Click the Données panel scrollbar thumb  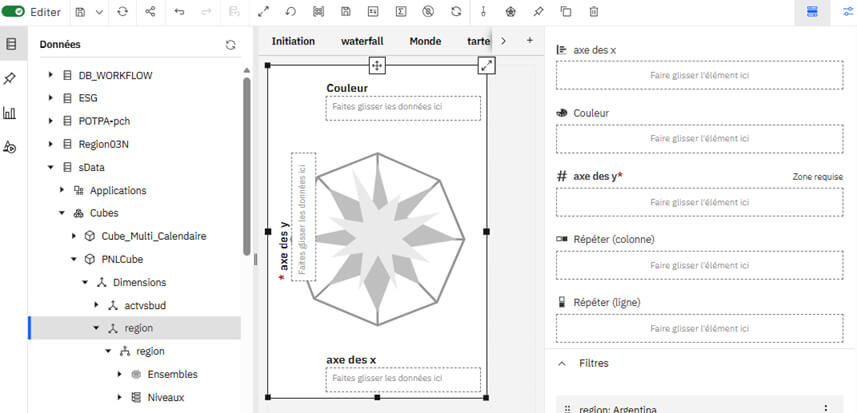pos(246,165)
